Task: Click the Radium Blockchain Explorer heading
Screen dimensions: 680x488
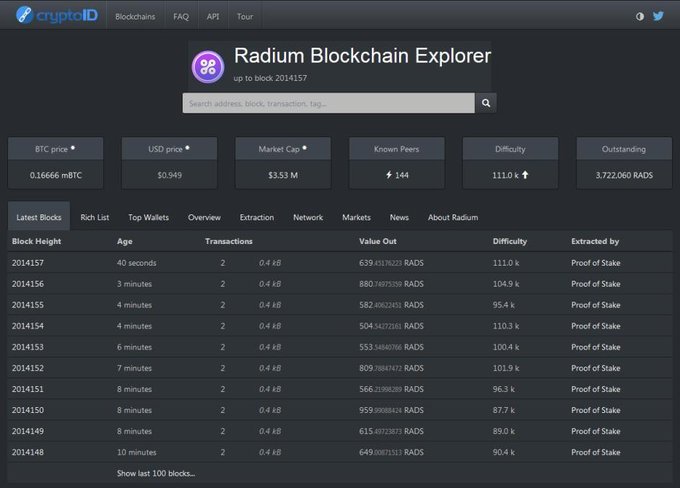Action: [363, 56]
